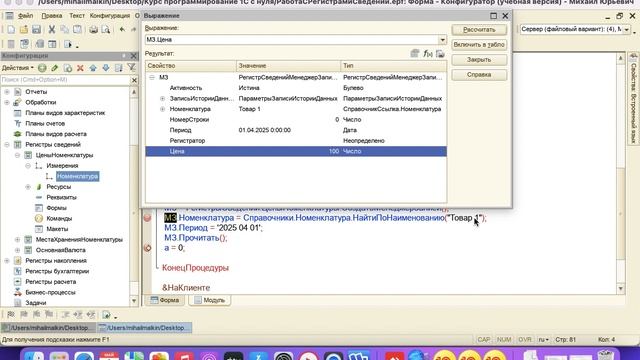Select the ОсновнаяВалюта tree item
This screenshot has width=640, height=360.
[x=60, y=250]
